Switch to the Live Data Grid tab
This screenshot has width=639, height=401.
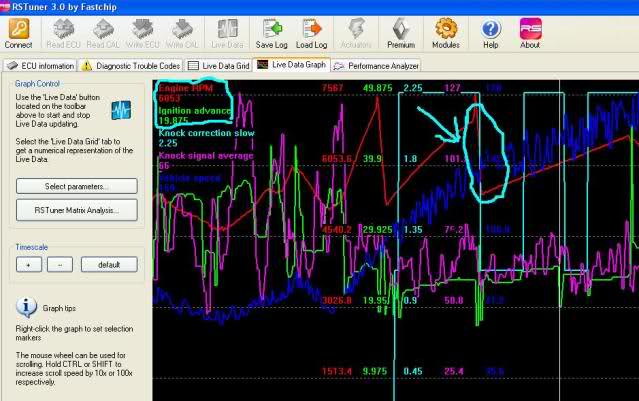pos(218,66)
